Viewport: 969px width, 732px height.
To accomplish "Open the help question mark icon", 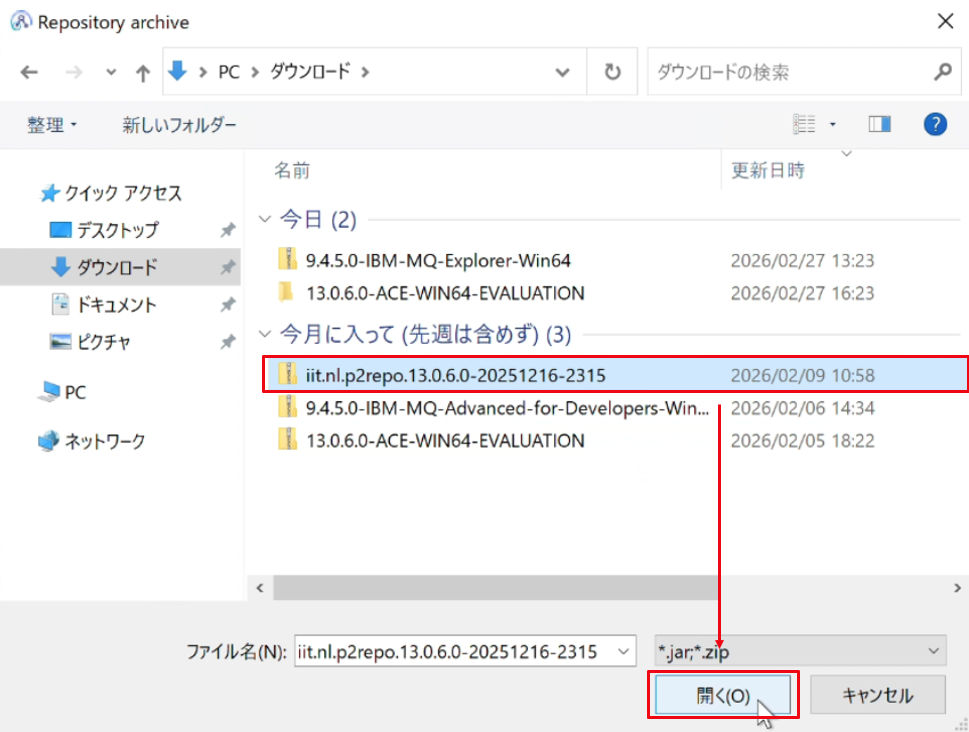I will (935, 124).
